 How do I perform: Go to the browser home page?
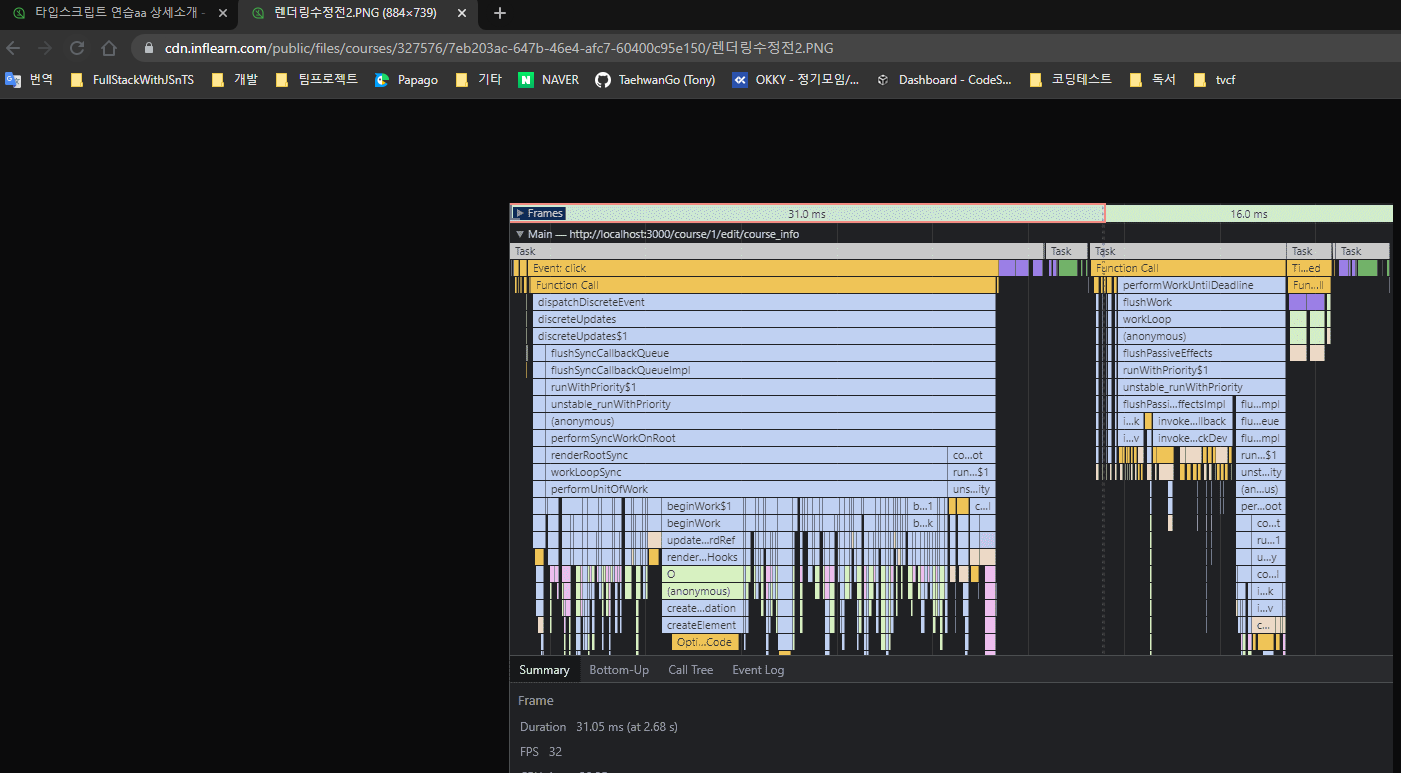109,48
